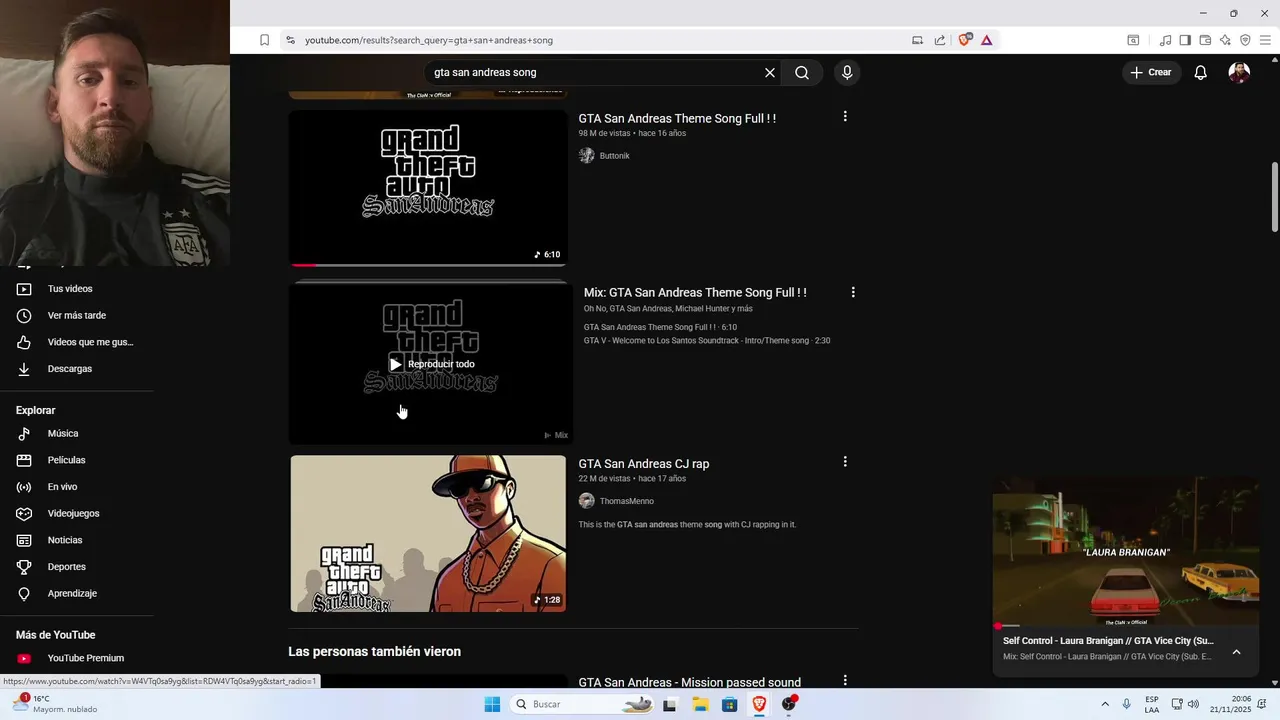This screenshot has height=720, width=1280.
Task: Open the GTA San Andreas CJ rap title
Action: (644, 463)
